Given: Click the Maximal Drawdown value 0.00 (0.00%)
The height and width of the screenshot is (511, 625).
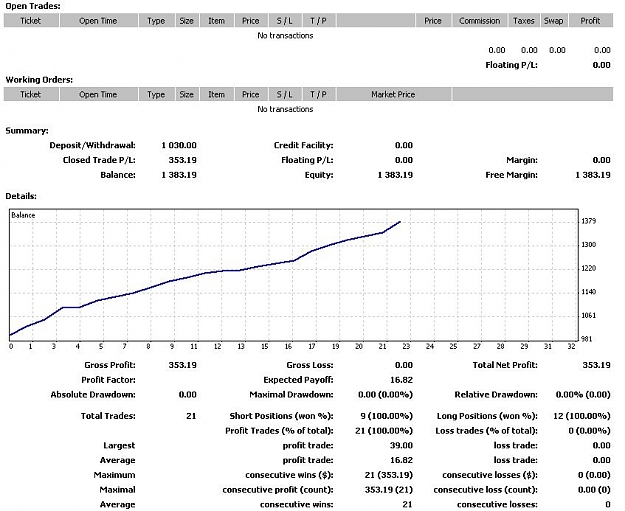Looking at the screenshot, I should click(385, 395).
